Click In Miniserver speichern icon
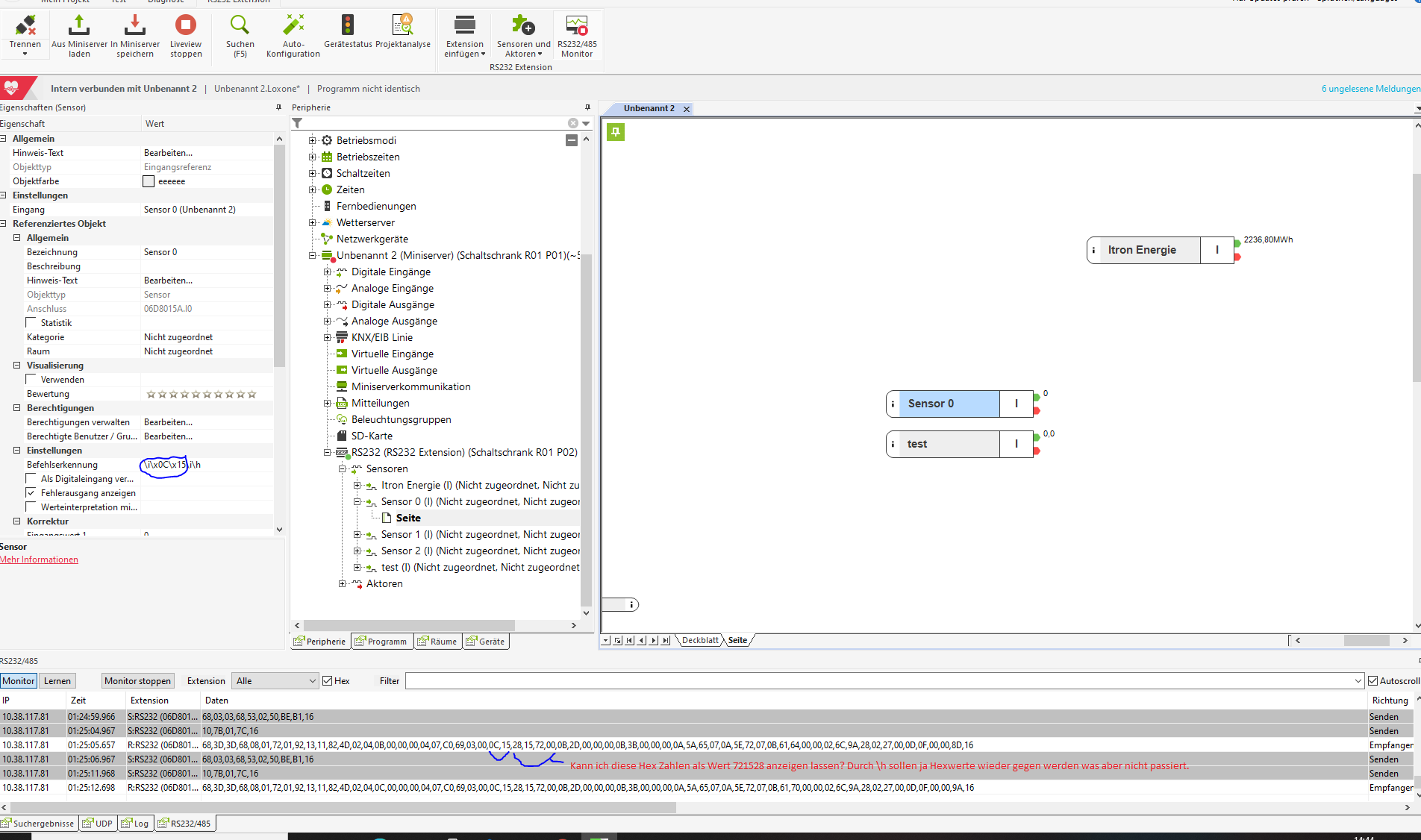Image resolution: width=1421 pixels, height=840 pixels. pyautogui.click(x=134, y=27)
